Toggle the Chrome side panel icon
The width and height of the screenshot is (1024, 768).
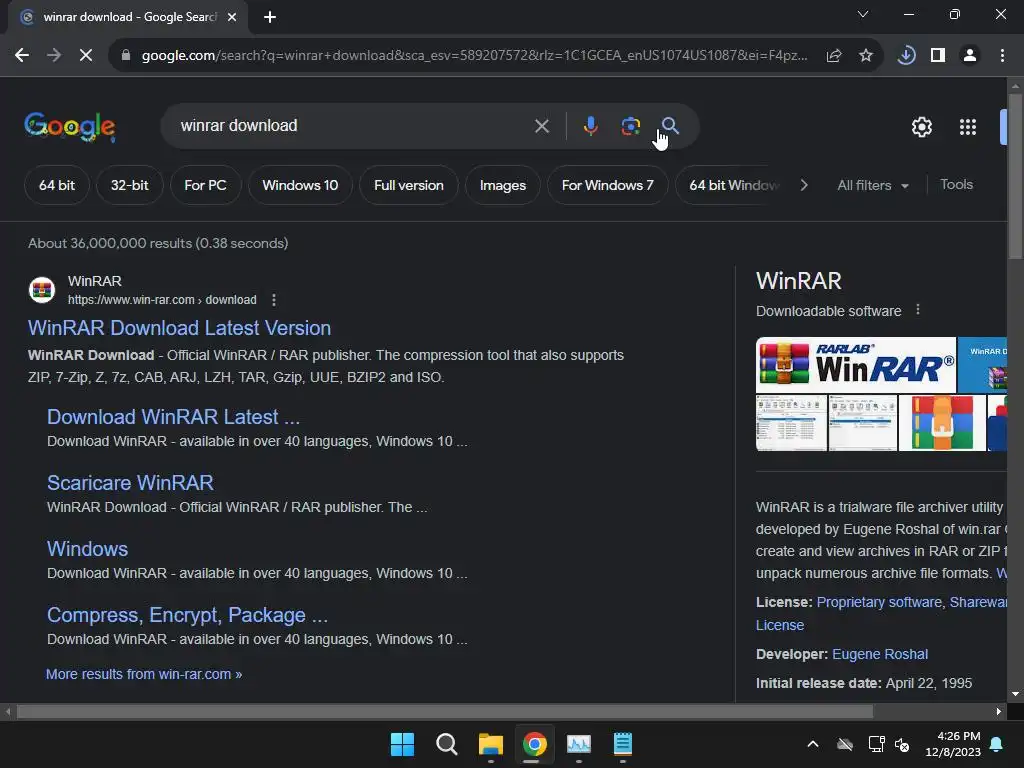[x=938, y=56]
